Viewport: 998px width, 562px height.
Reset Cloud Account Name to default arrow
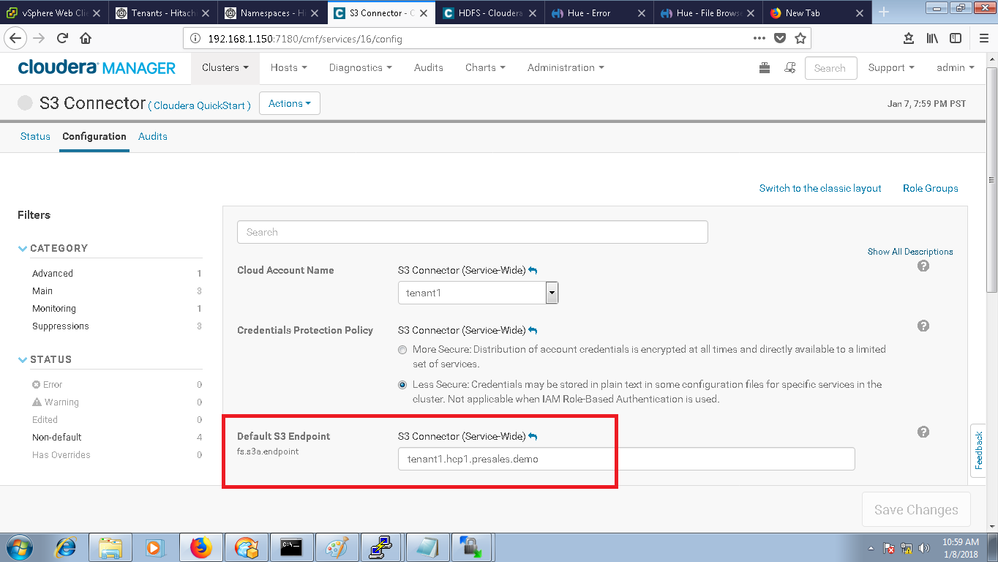click(533, 270)
